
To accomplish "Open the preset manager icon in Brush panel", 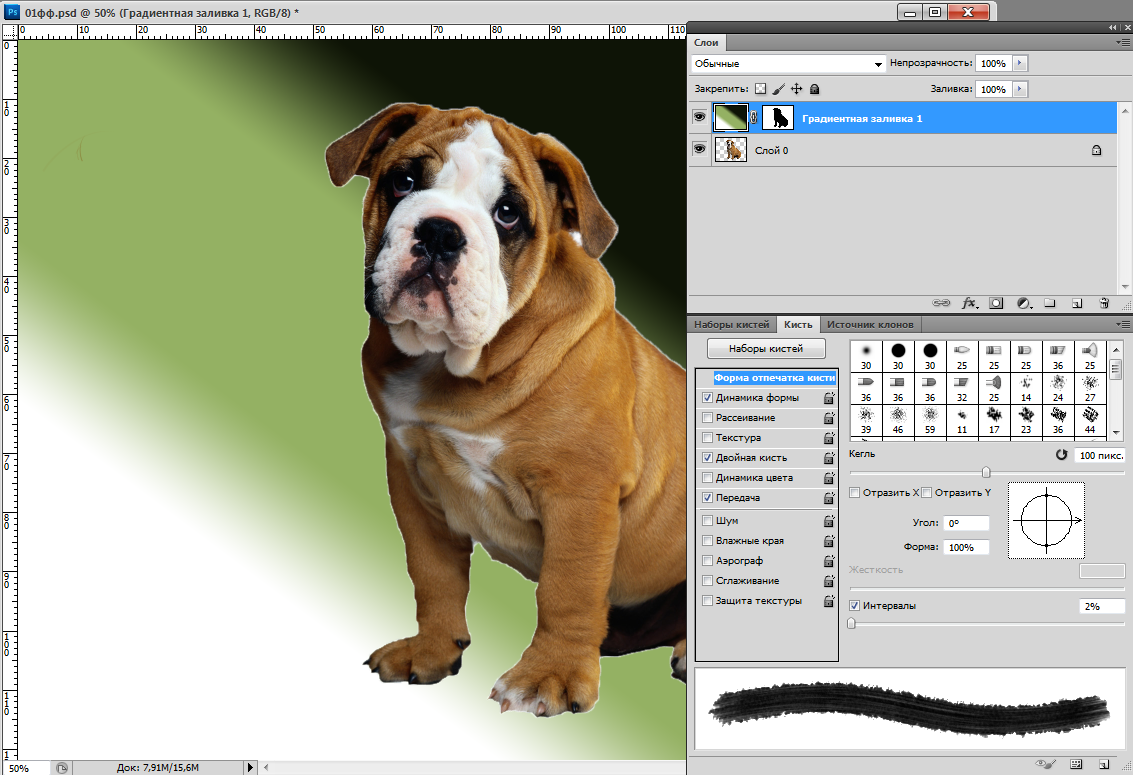I will tap(1076, 763).
